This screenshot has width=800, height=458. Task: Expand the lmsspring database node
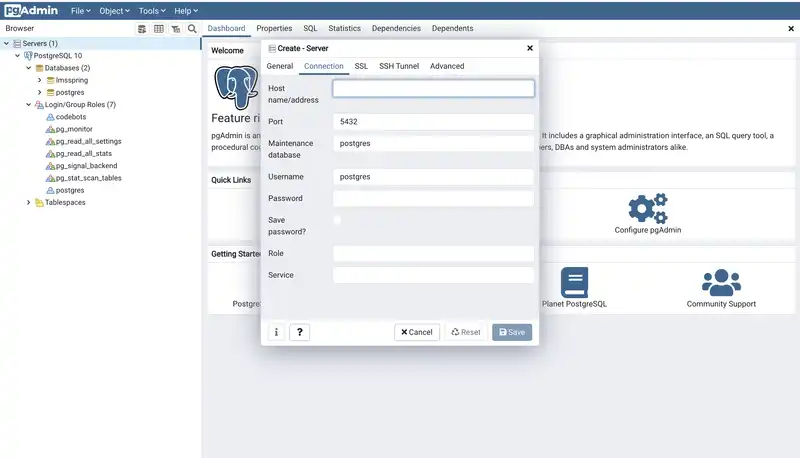(39, 80)
